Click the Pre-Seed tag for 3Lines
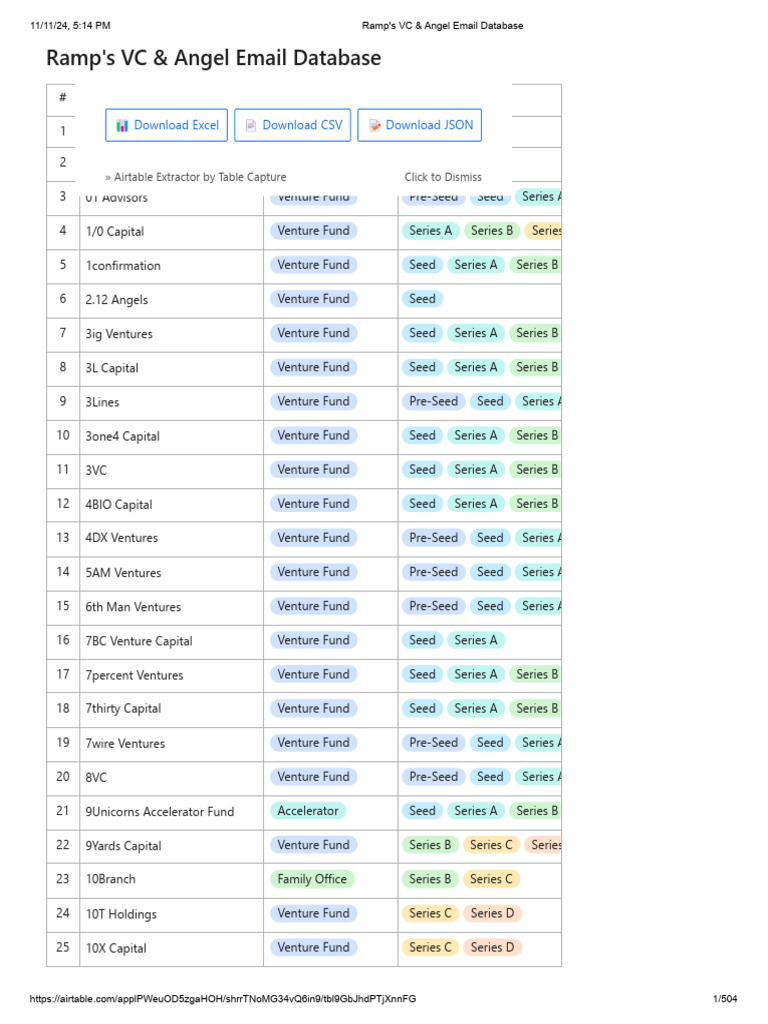Screen dimensions: 768x1024 [x=433, y=401]
